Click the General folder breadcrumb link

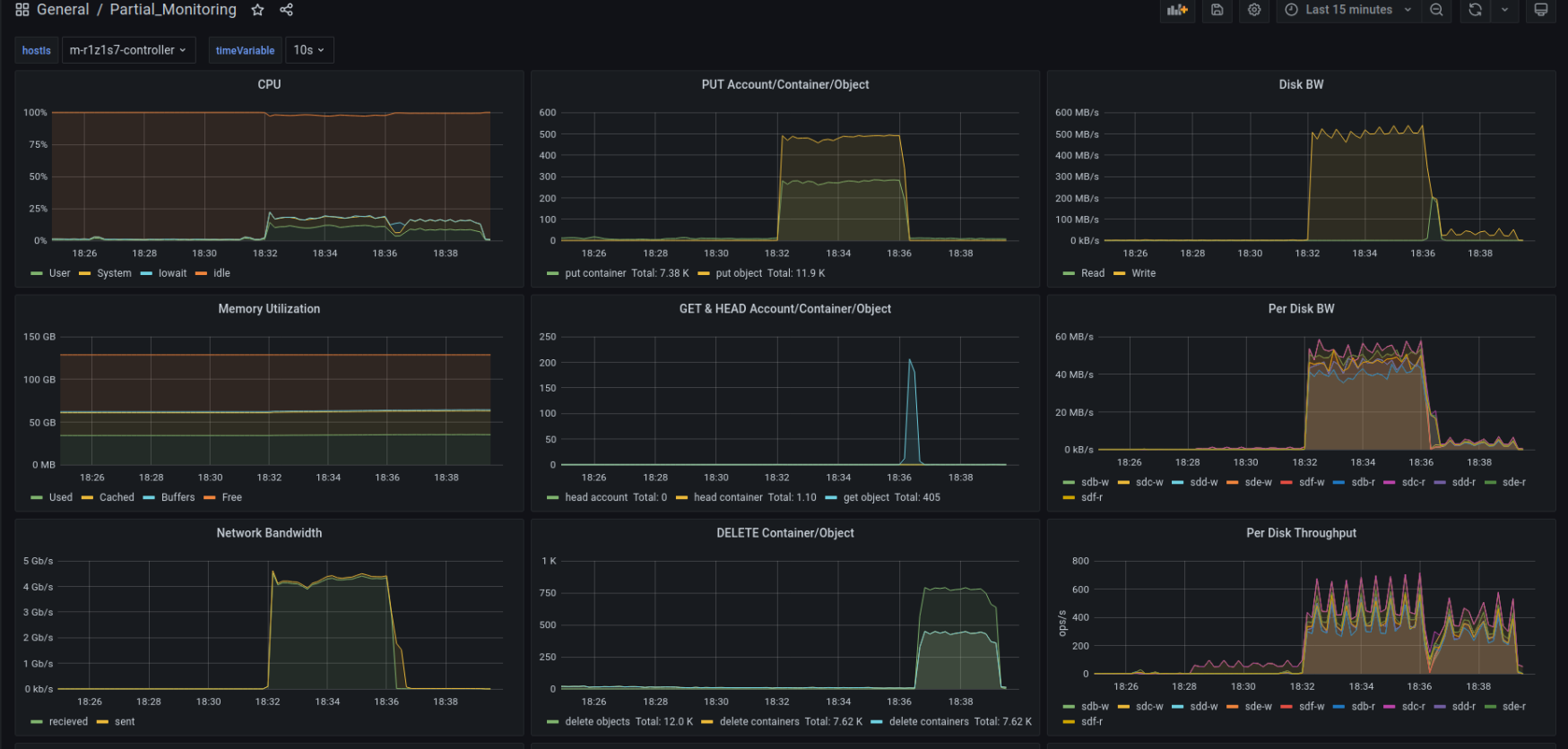[x=63, y=10]
